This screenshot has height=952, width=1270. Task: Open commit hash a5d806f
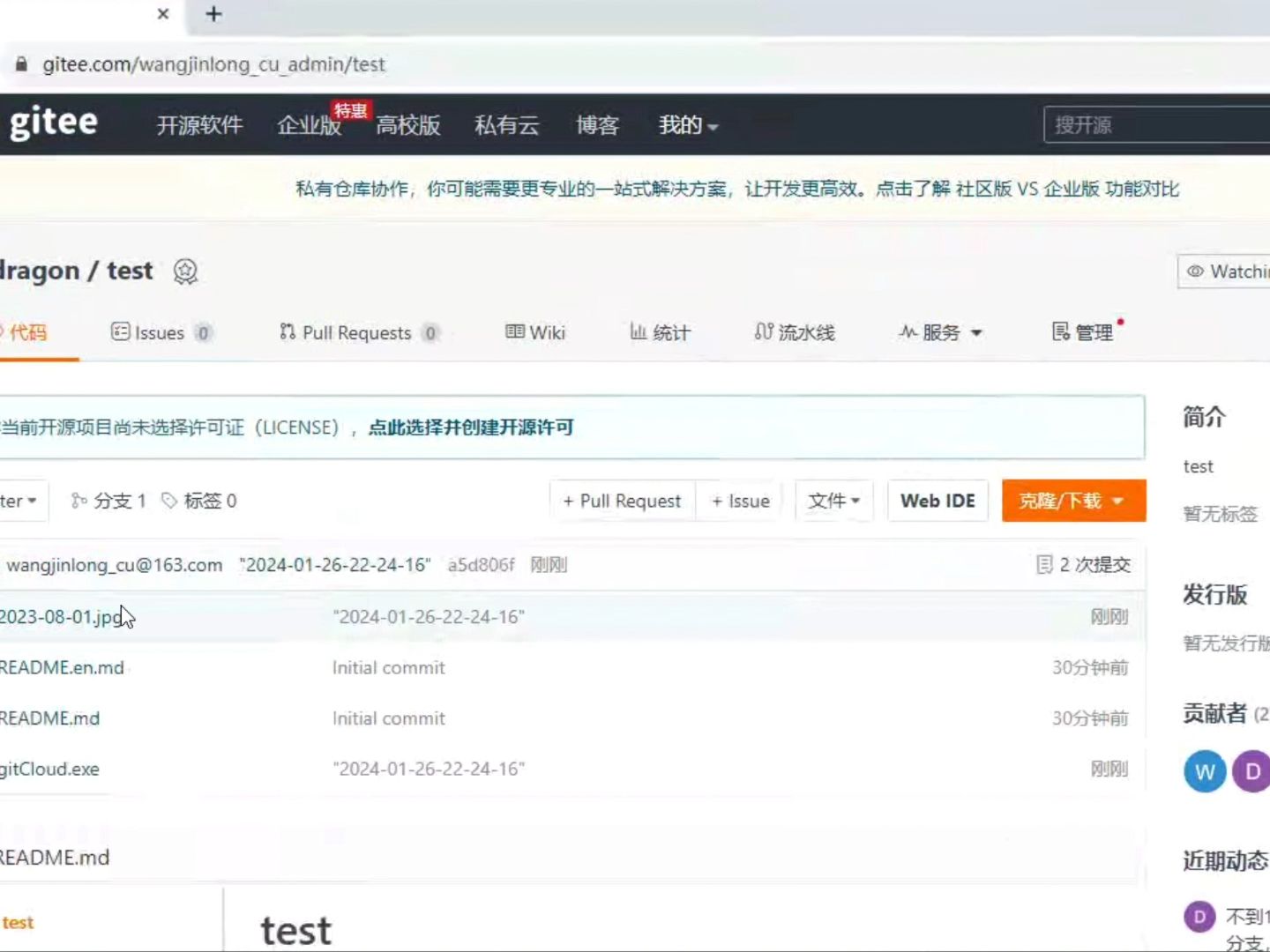[x=481, y=565]
